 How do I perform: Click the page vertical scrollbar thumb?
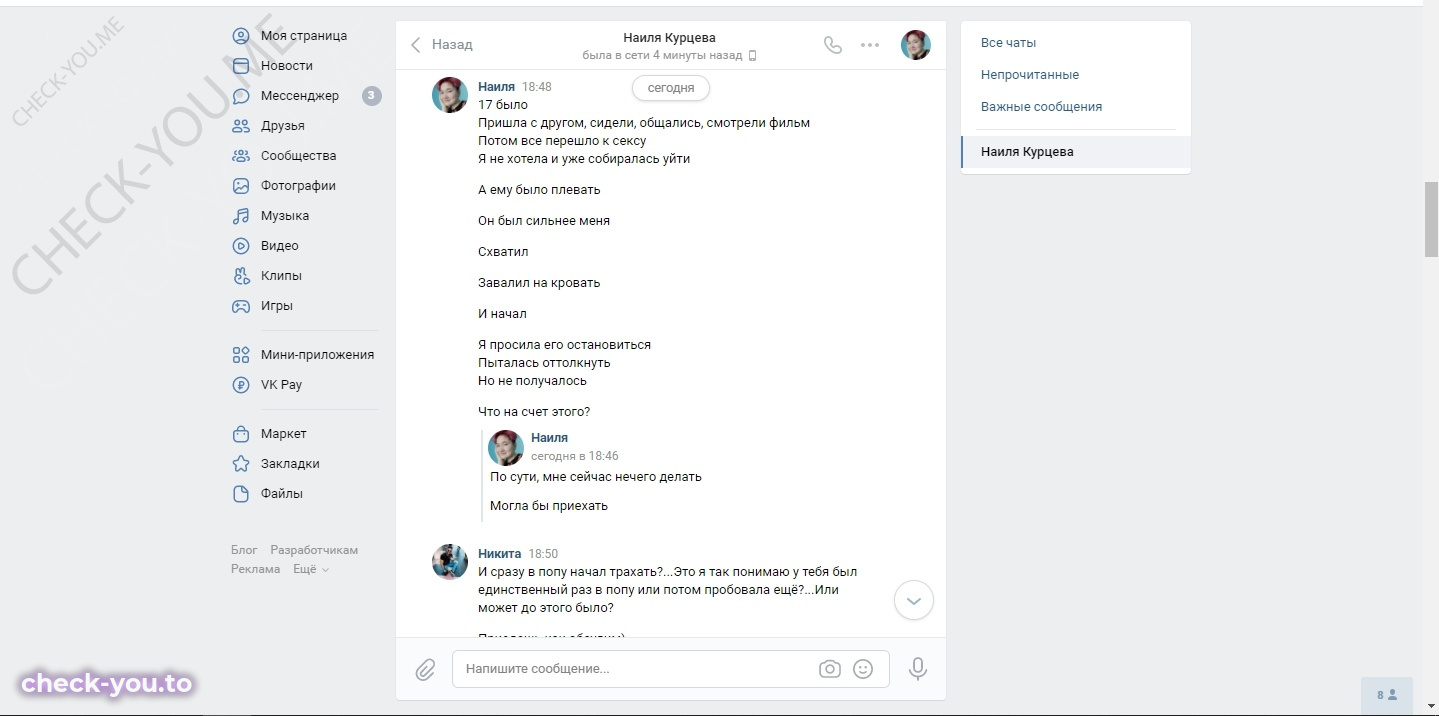[x=1431, y=220]
